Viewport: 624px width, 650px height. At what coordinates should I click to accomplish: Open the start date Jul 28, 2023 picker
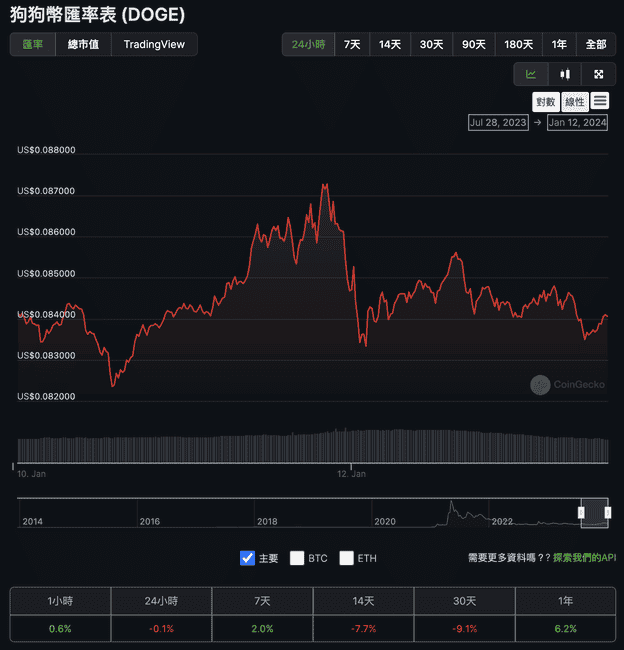pyautogui.click(x=497, y=123)
